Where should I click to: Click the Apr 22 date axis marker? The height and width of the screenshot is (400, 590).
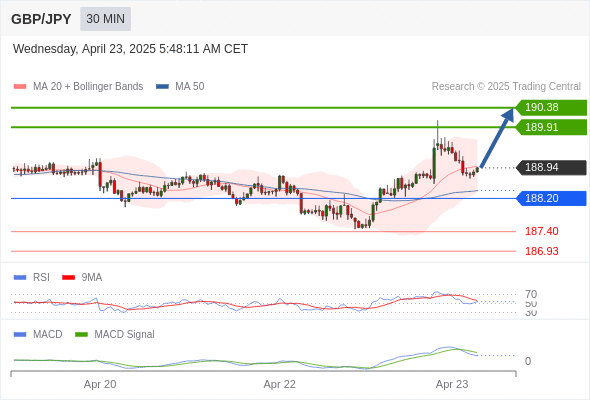[x=280, y=384]
